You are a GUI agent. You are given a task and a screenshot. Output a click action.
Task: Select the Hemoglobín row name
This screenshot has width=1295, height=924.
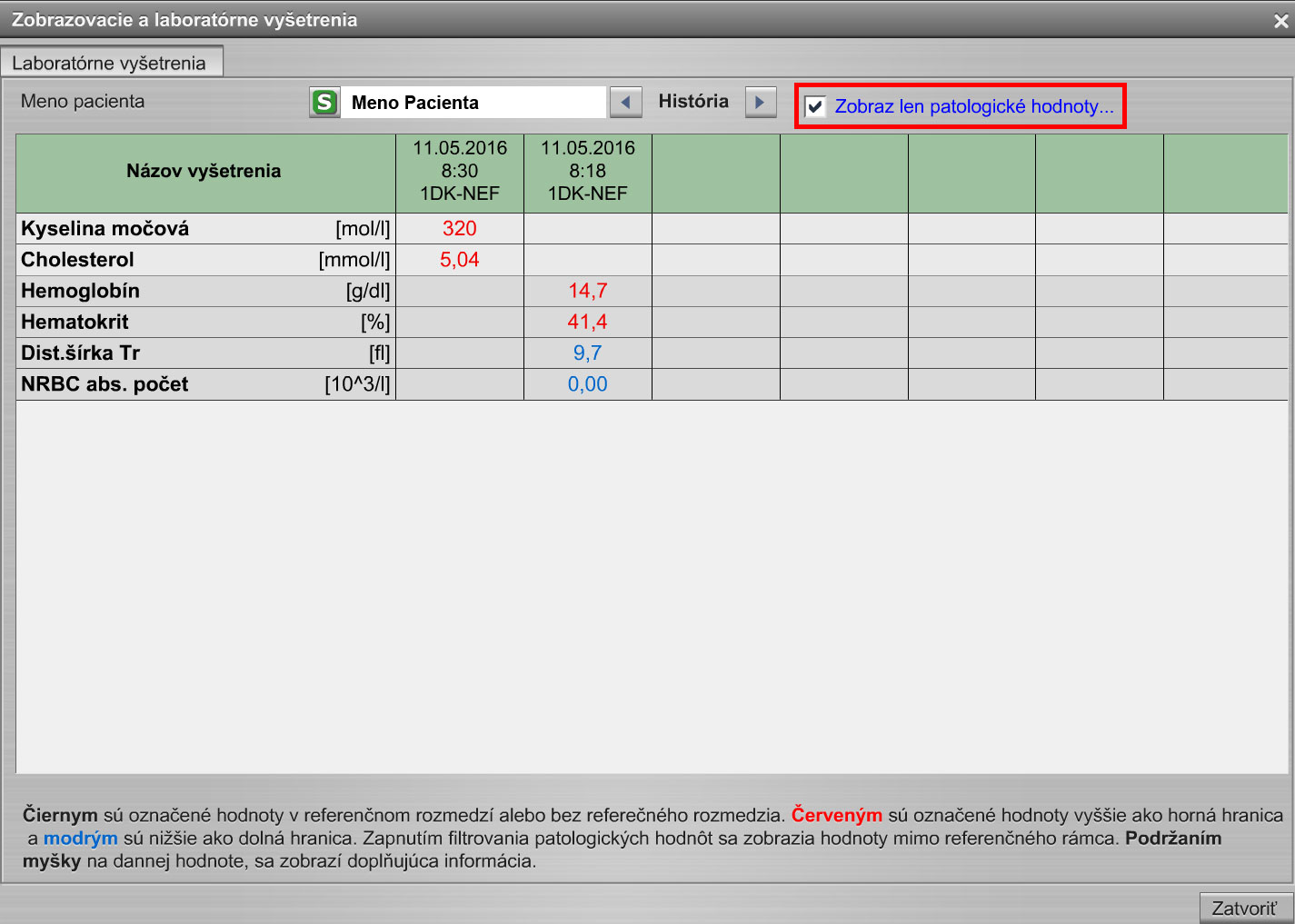81,291
